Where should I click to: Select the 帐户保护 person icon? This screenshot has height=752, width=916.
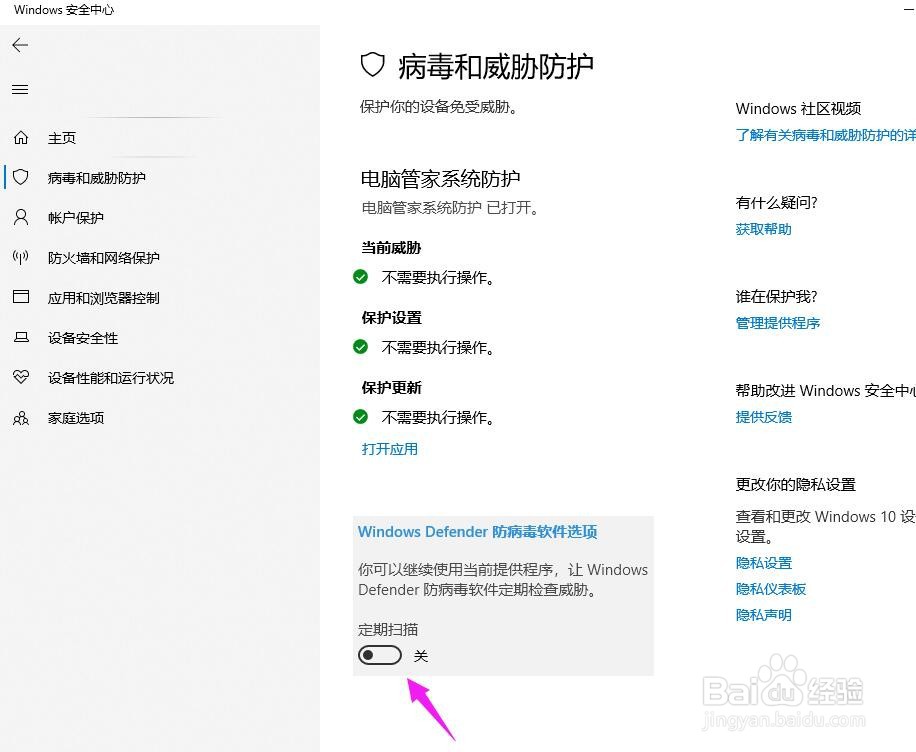tap(20, 217)
